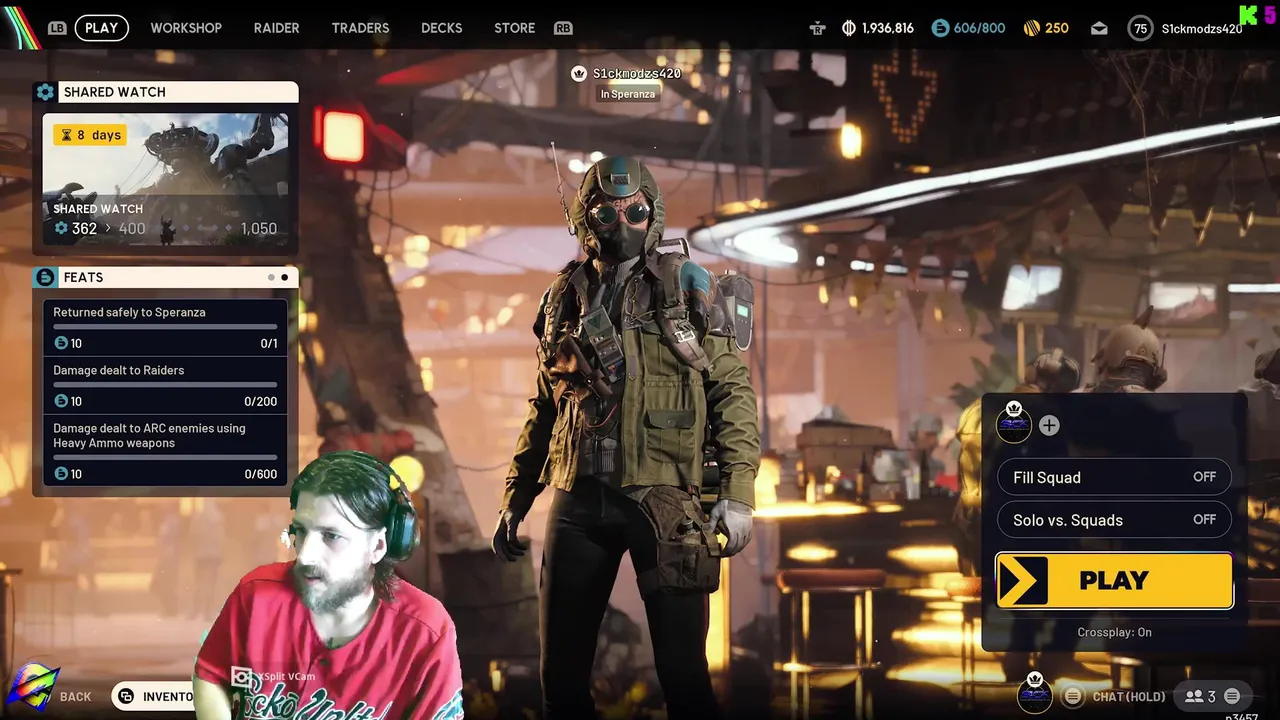Screen dimensions: 1280x720
Task: Click the squad leader avatar in the play panel
Action: (x=1014, y=423)
